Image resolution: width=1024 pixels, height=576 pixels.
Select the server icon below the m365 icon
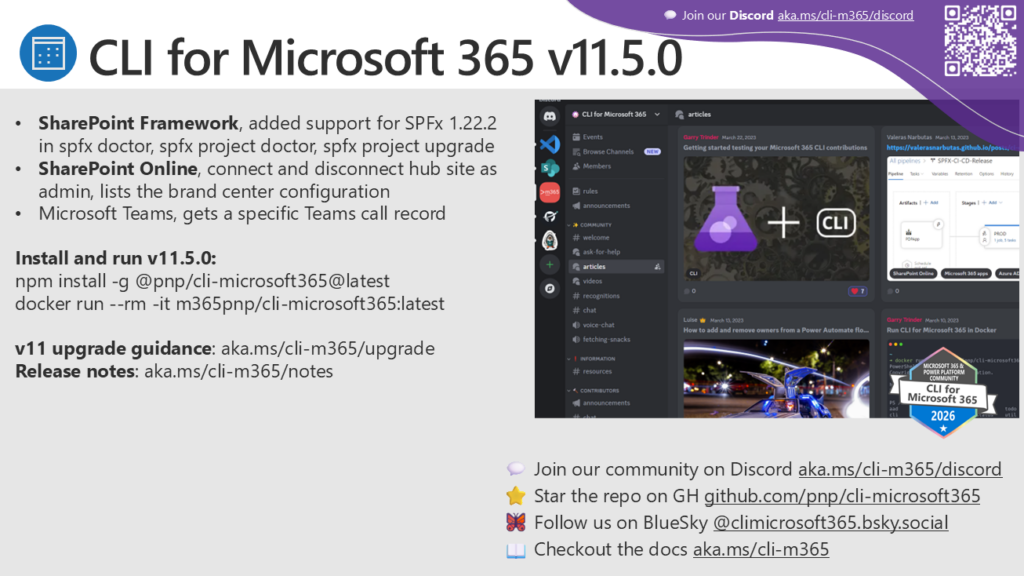point(550,216)
